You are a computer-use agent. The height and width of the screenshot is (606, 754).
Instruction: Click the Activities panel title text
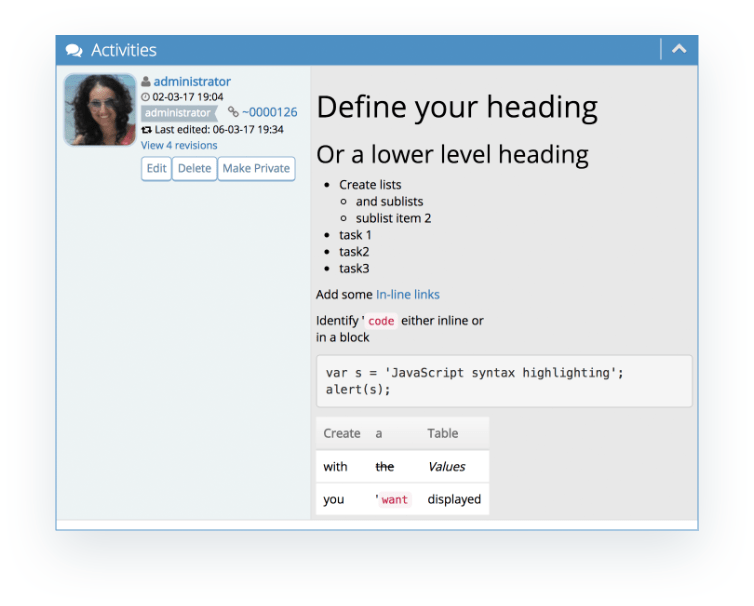[124, 50]
